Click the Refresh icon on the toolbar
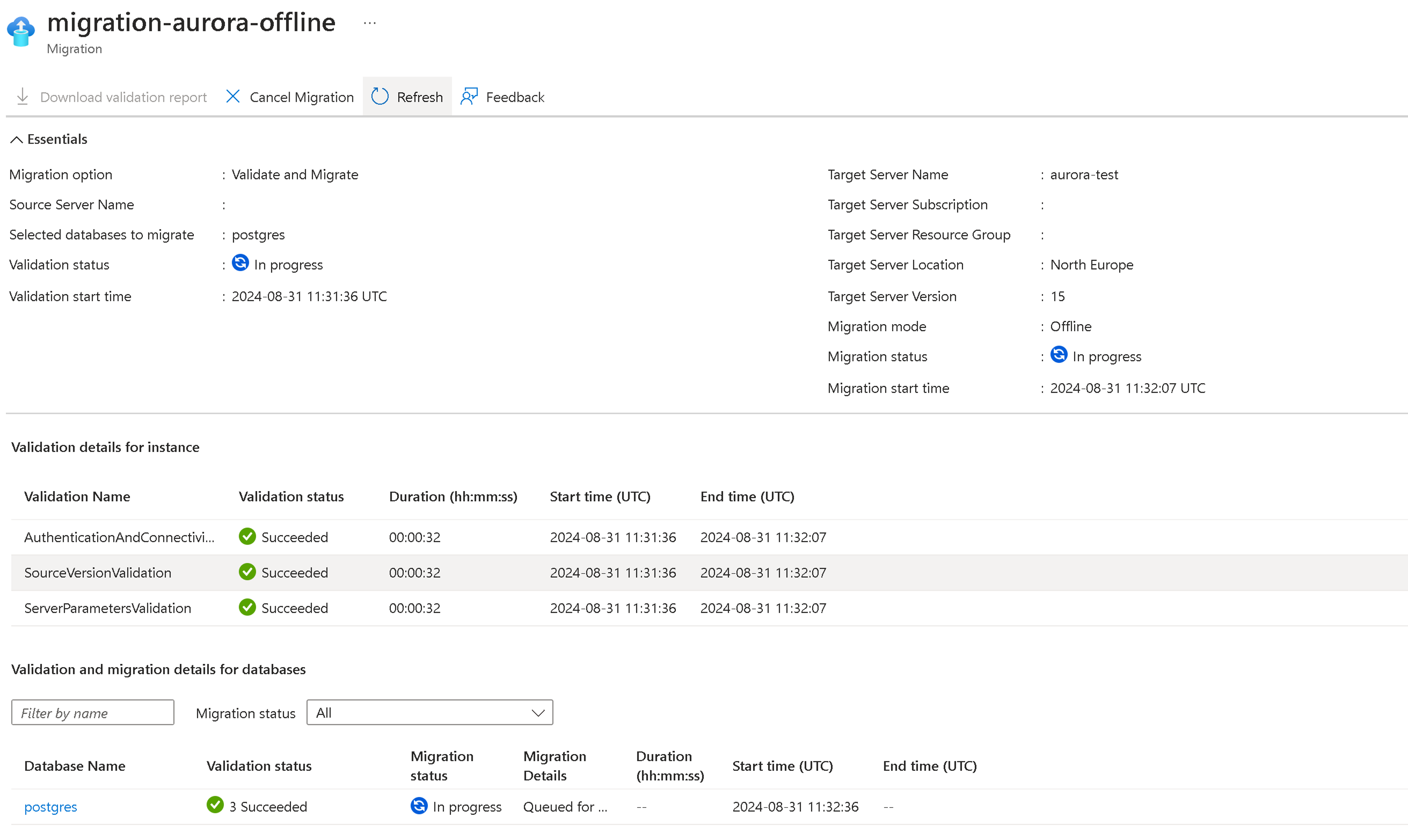 click(x=380, y=96)
